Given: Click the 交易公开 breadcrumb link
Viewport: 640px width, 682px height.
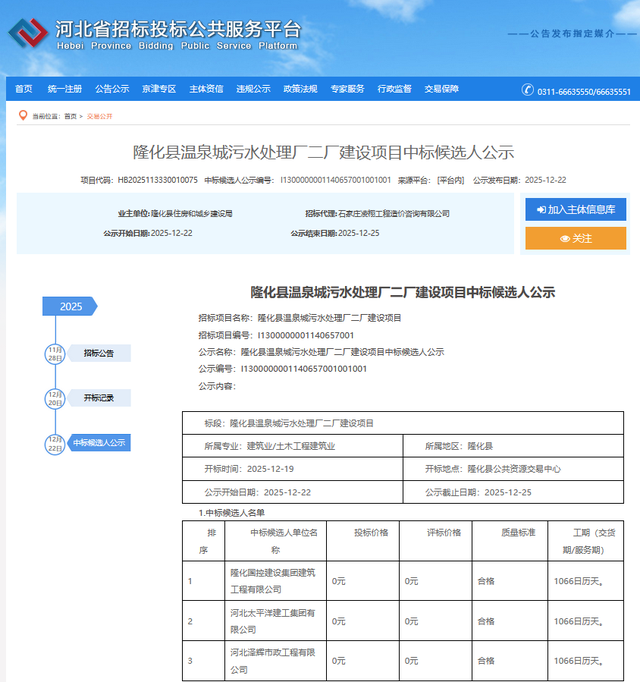Looking at the screenshot, I should pos(100,116).
